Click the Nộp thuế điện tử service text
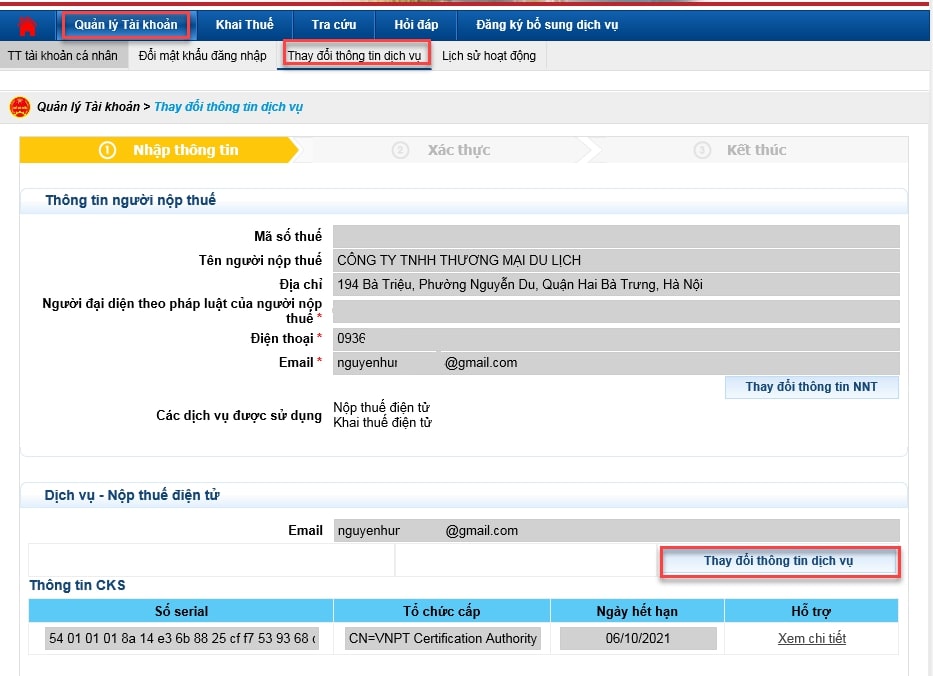Image resolution: width=933 pixels, height=676 pixels. 381,408
